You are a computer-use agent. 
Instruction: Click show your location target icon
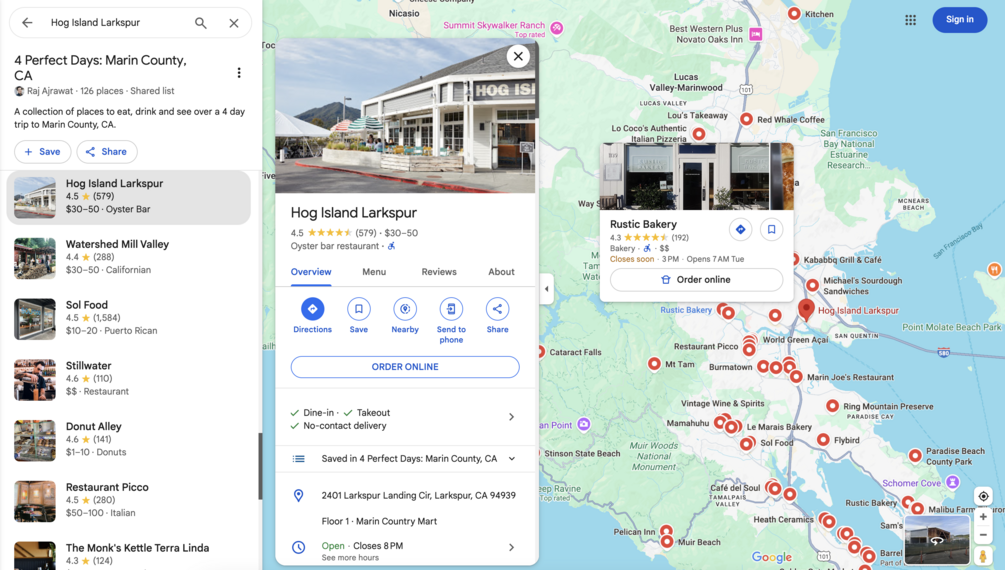point(983,496)
